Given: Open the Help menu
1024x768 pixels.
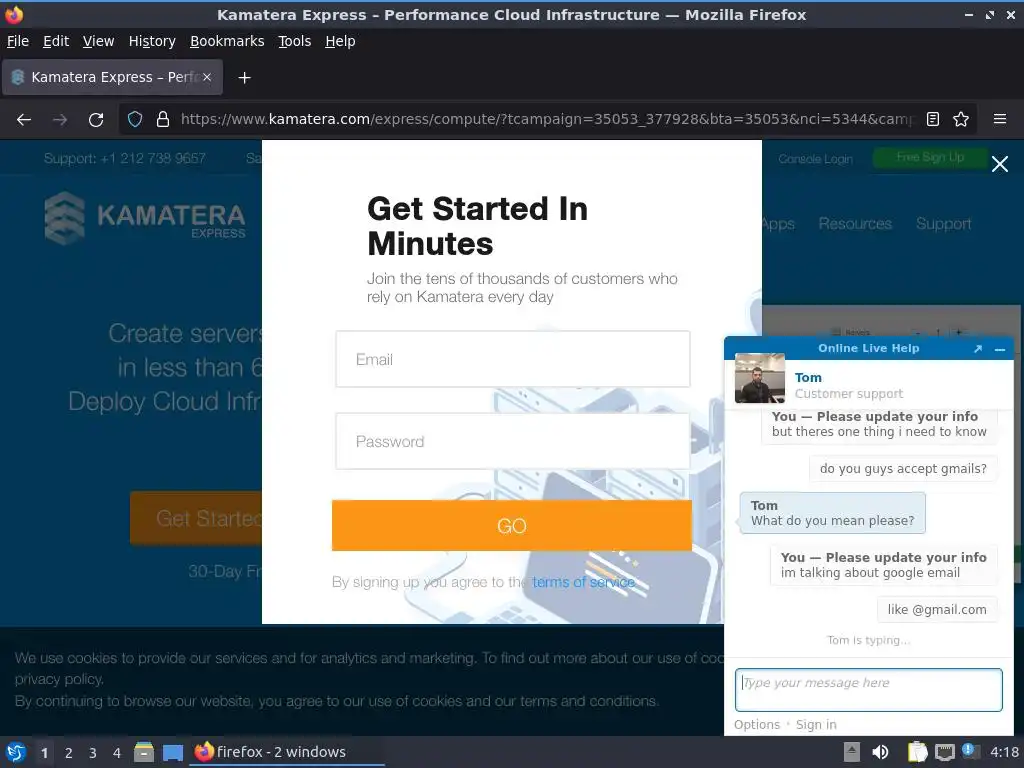Looking at the screenshot, I should click(x=340, y=41).
